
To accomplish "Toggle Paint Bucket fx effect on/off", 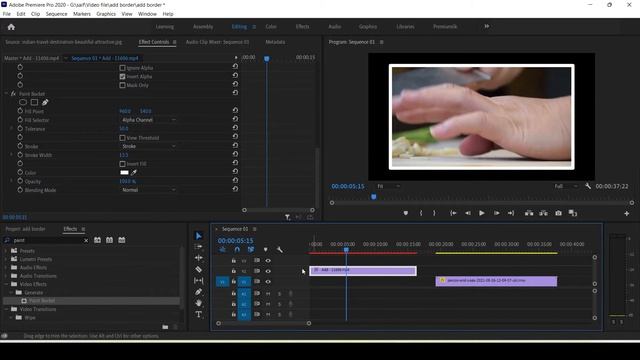I will click(13, 94).
